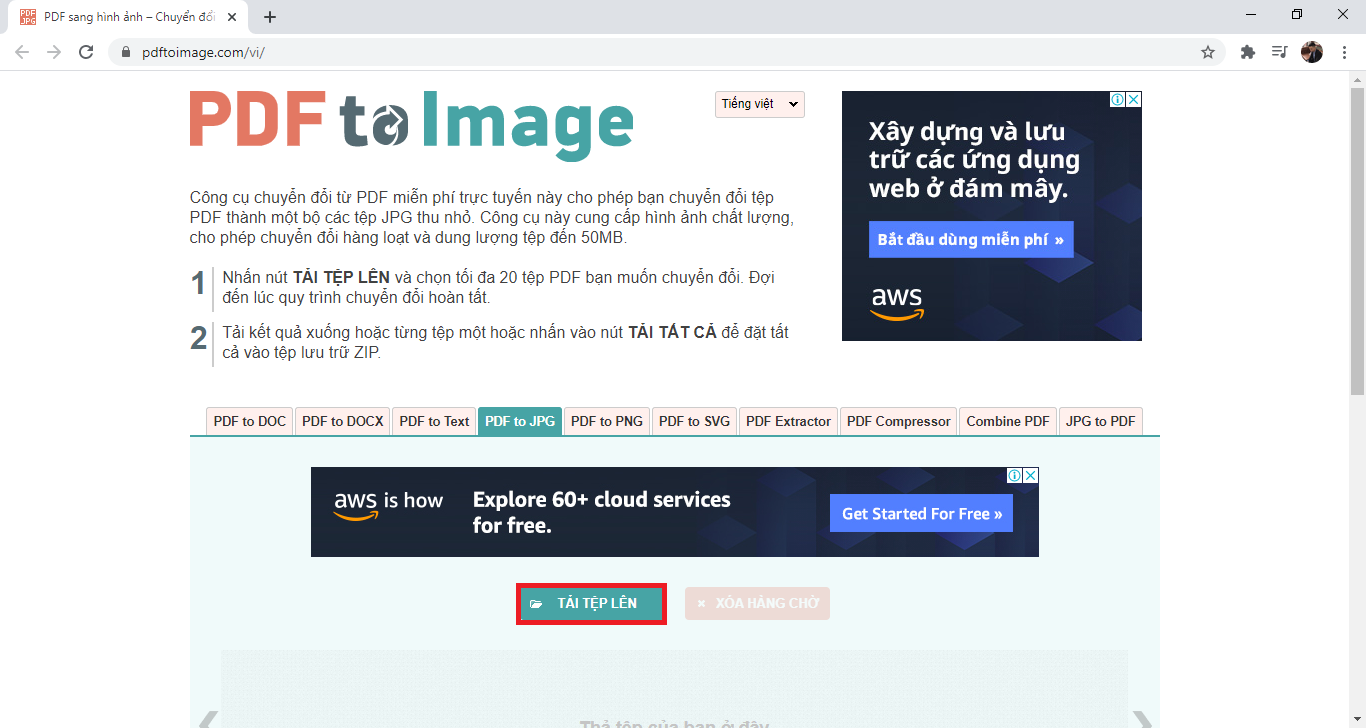1366x728 pixels.
Task: Open the Combine PDF tab
Action: click(1008, 421)
